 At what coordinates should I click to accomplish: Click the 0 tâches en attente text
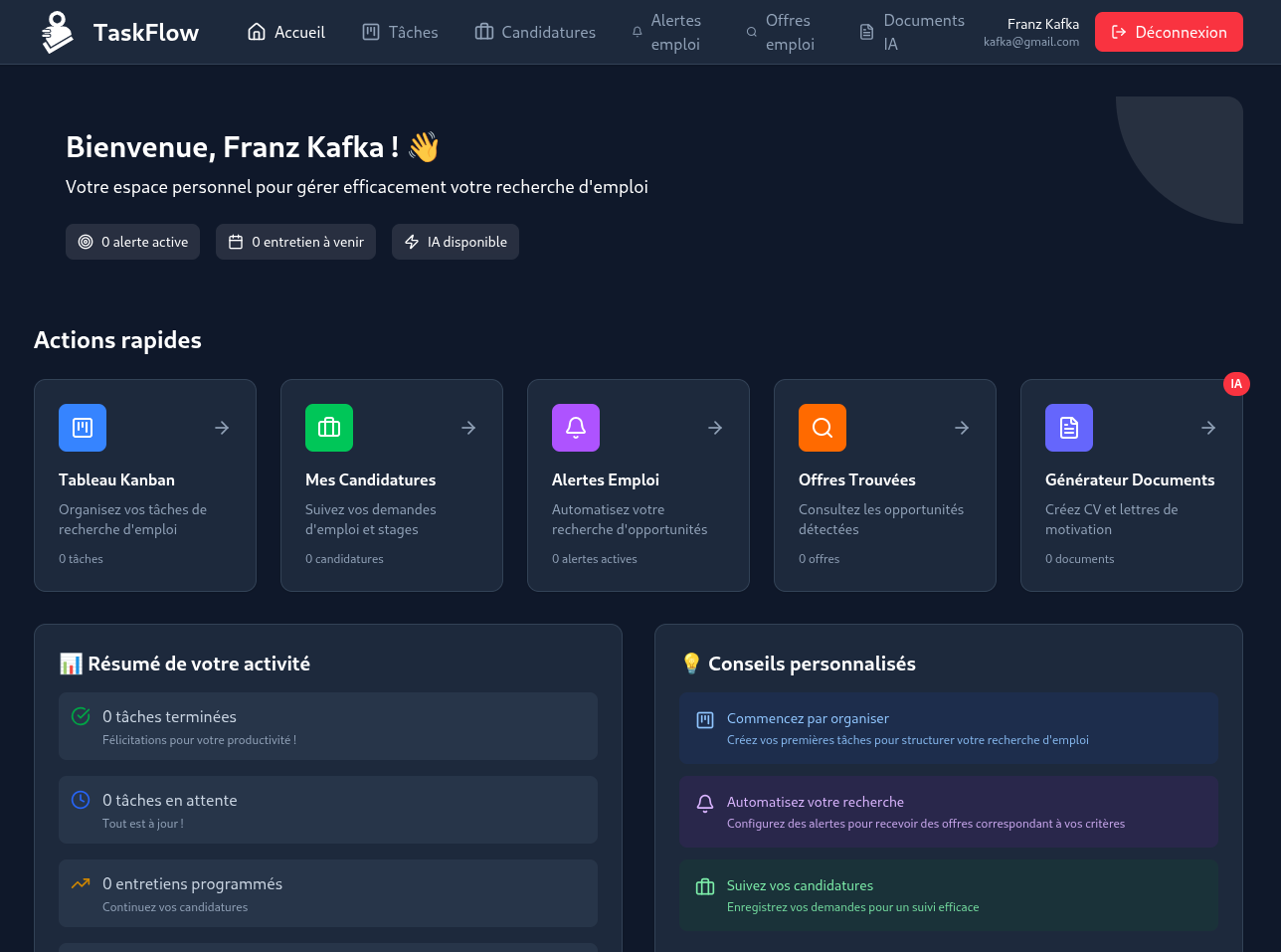[x=170, y=800]
